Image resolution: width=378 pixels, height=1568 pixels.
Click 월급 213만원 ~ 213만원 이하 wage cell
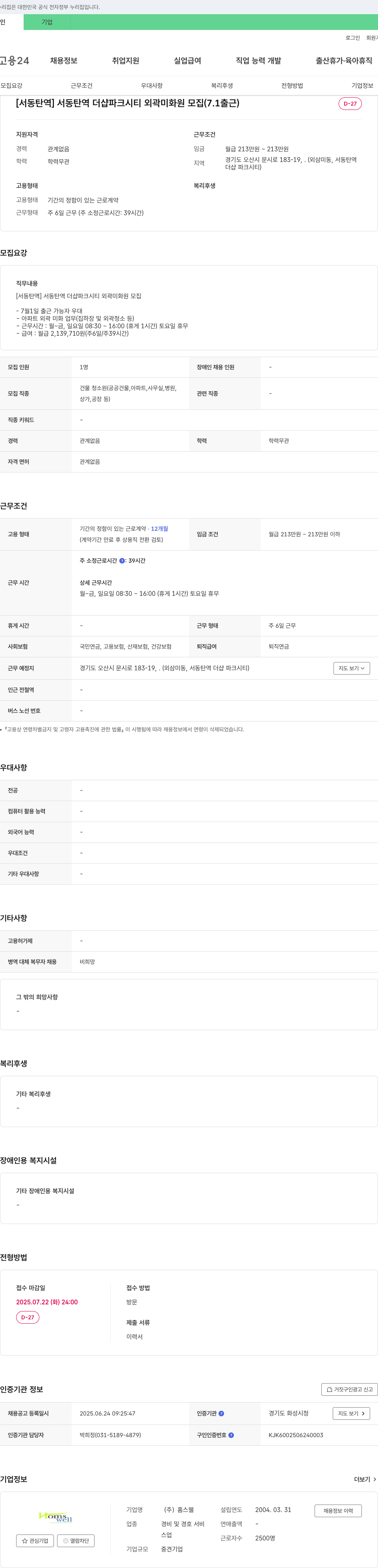[304, 534]
